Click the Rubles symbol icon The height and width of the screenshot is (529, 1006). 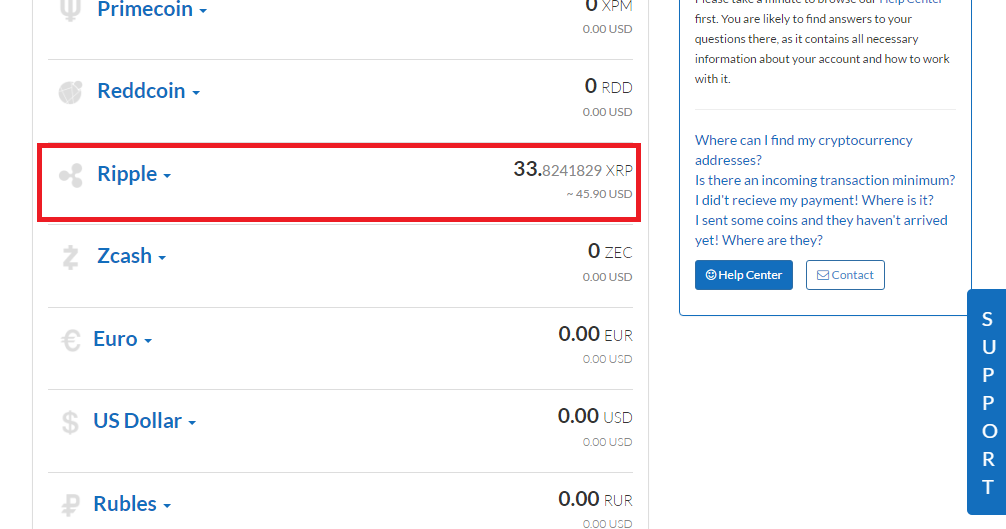tap(70, 505)
